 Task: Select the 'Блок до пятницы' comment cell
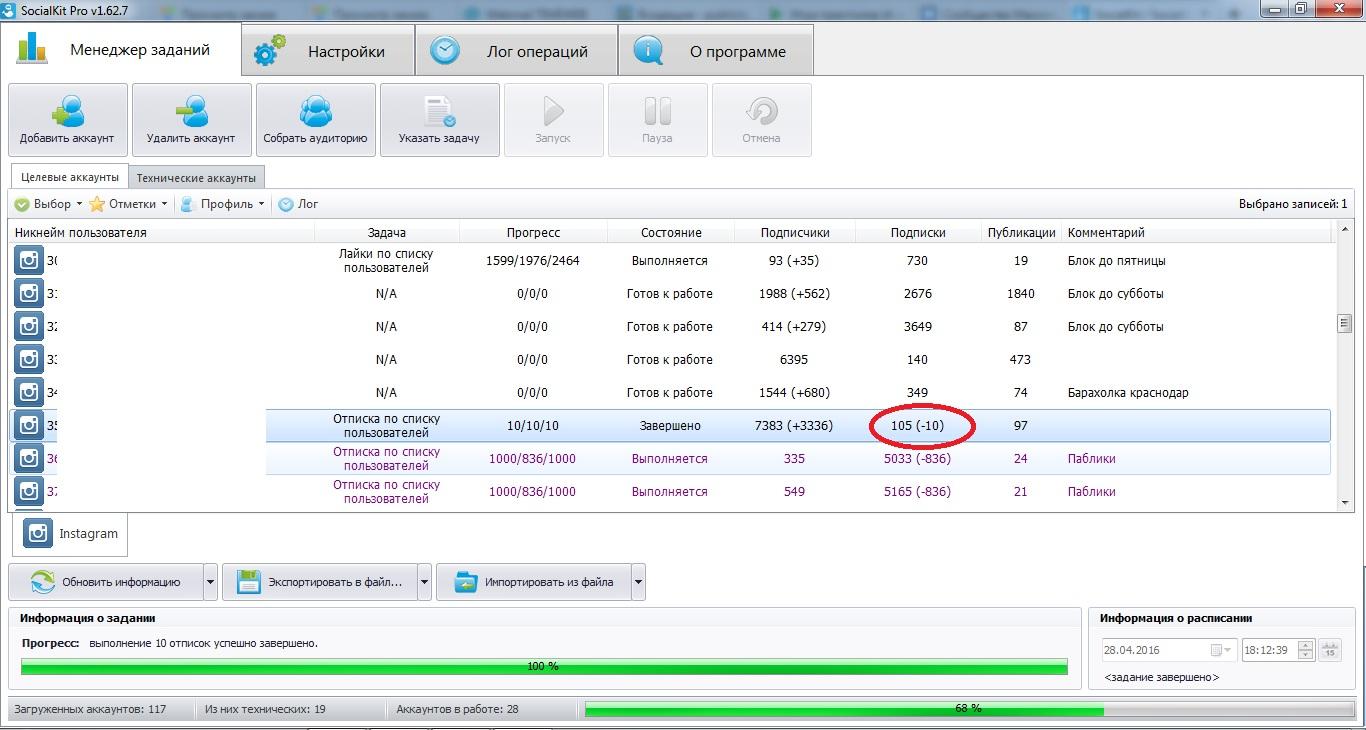pos(1197,261)
